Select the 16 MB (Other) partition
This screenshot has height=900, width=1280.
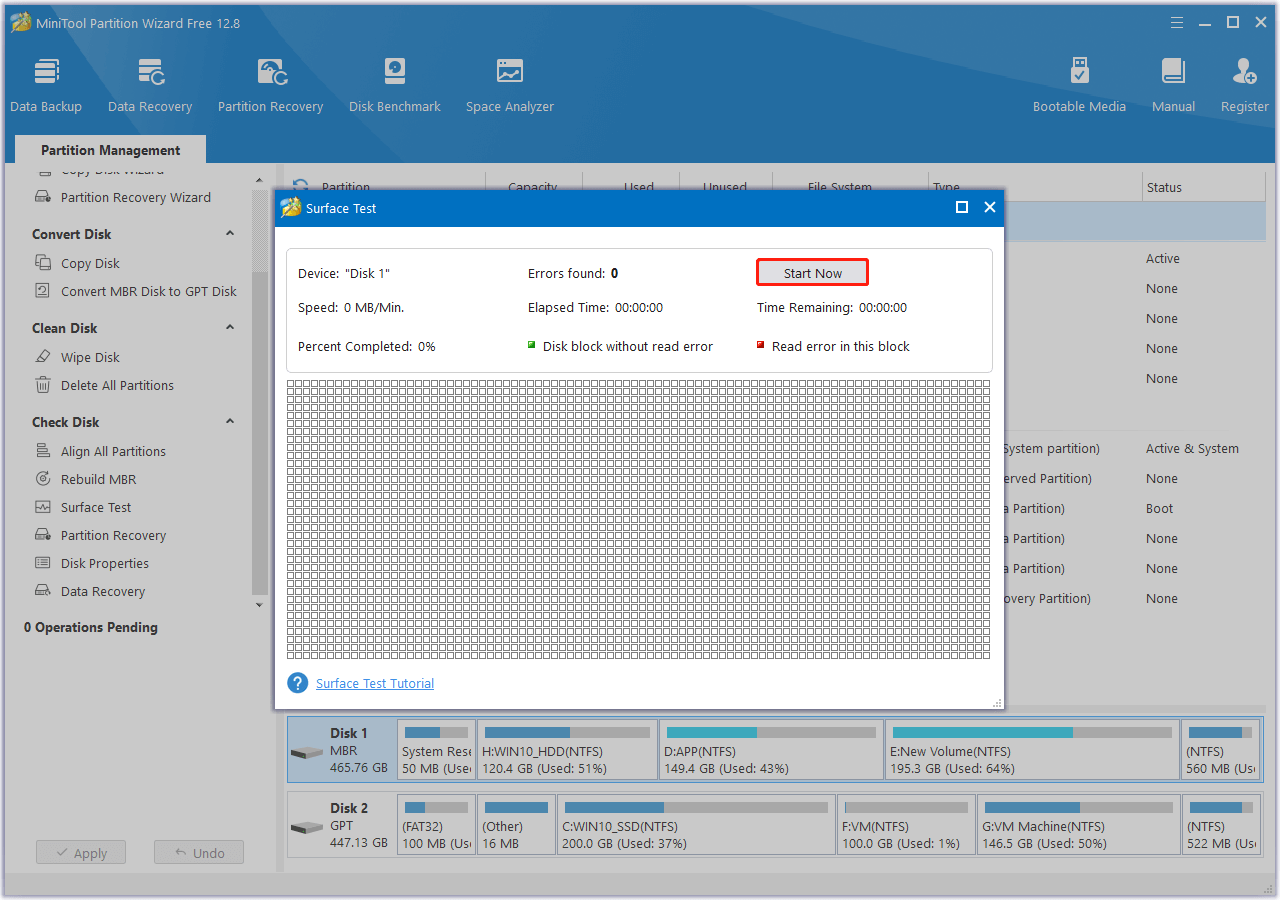point(516,824)
